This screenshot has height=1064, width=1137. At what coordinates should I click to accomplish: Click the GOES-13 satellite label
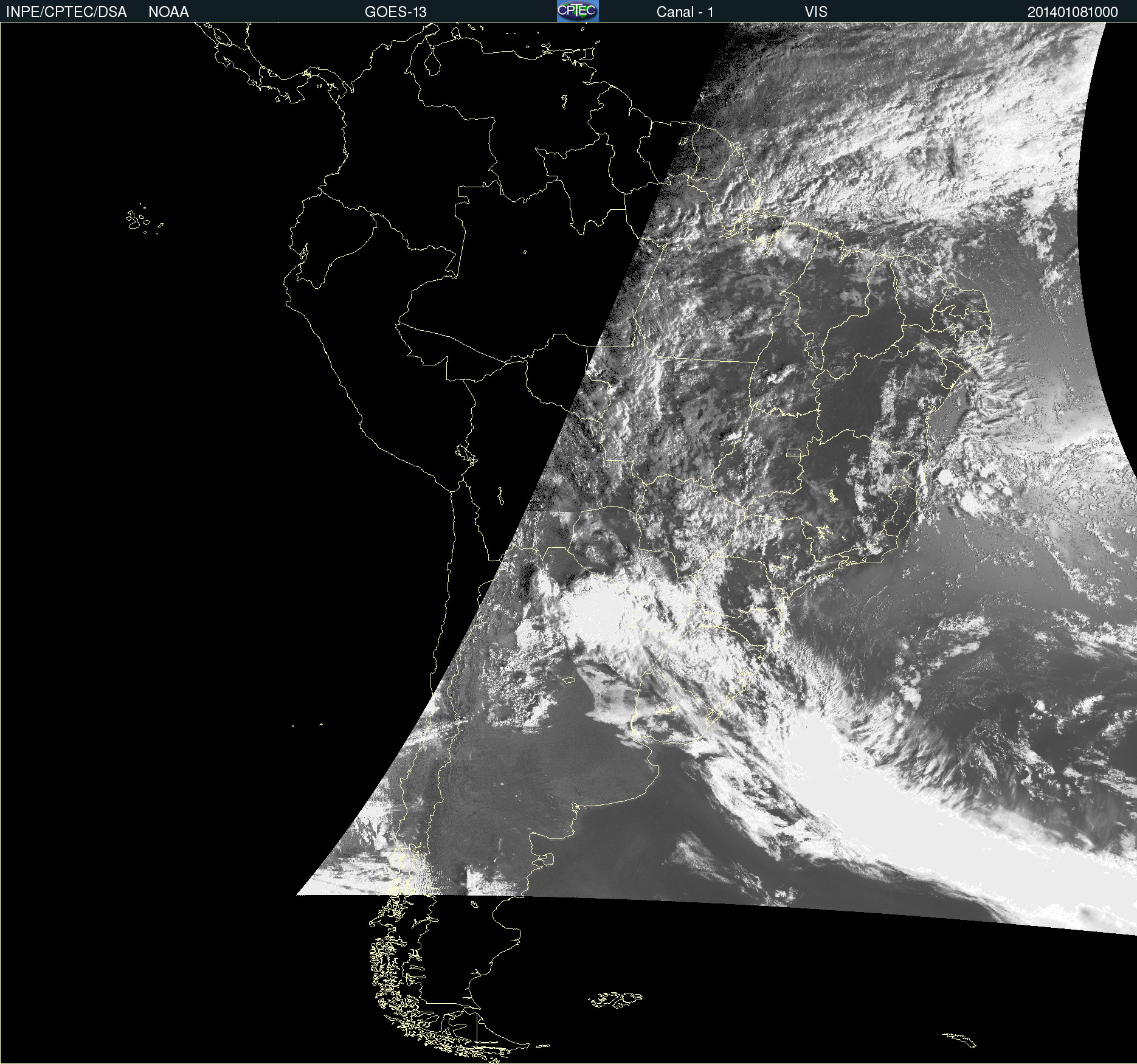(x=396, y=12)
